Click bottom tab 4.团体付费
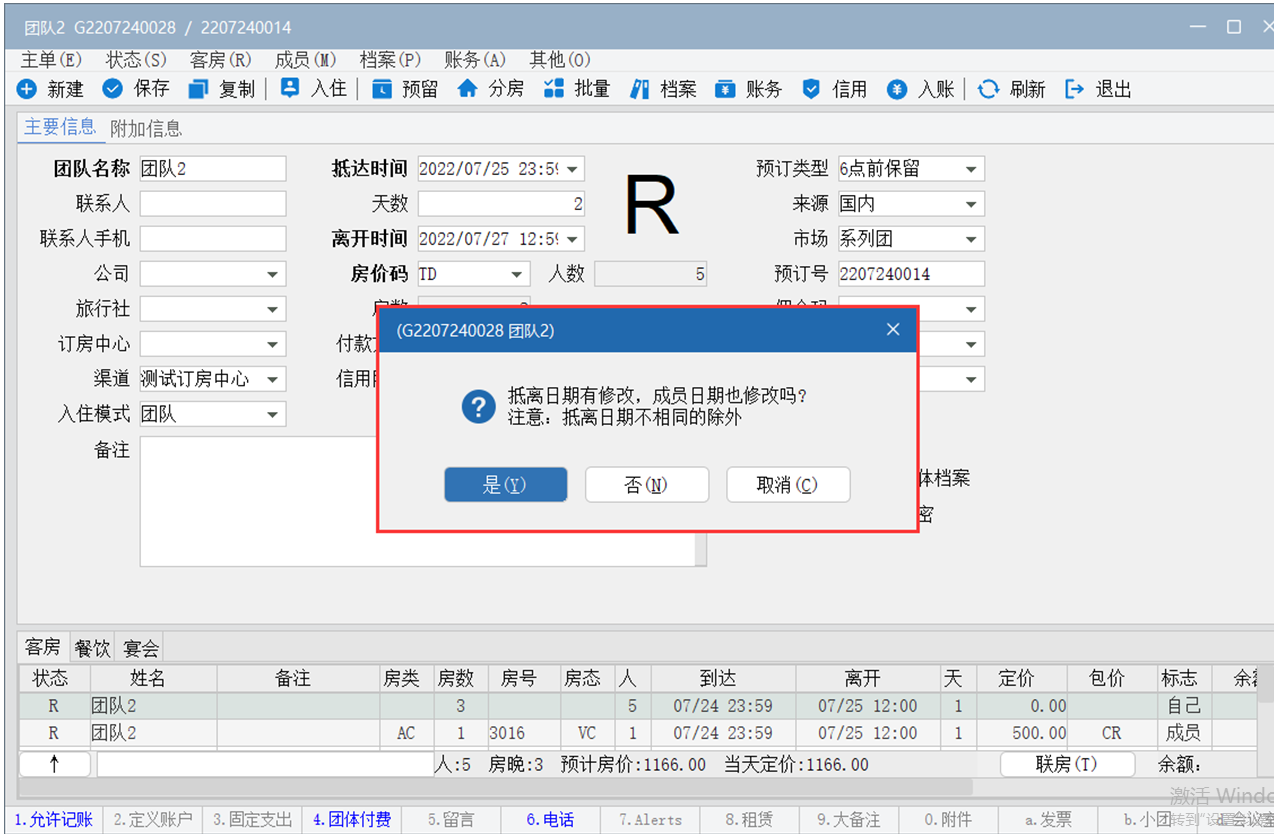This screenshot has width=1274, height=834. tap(351, 820)
